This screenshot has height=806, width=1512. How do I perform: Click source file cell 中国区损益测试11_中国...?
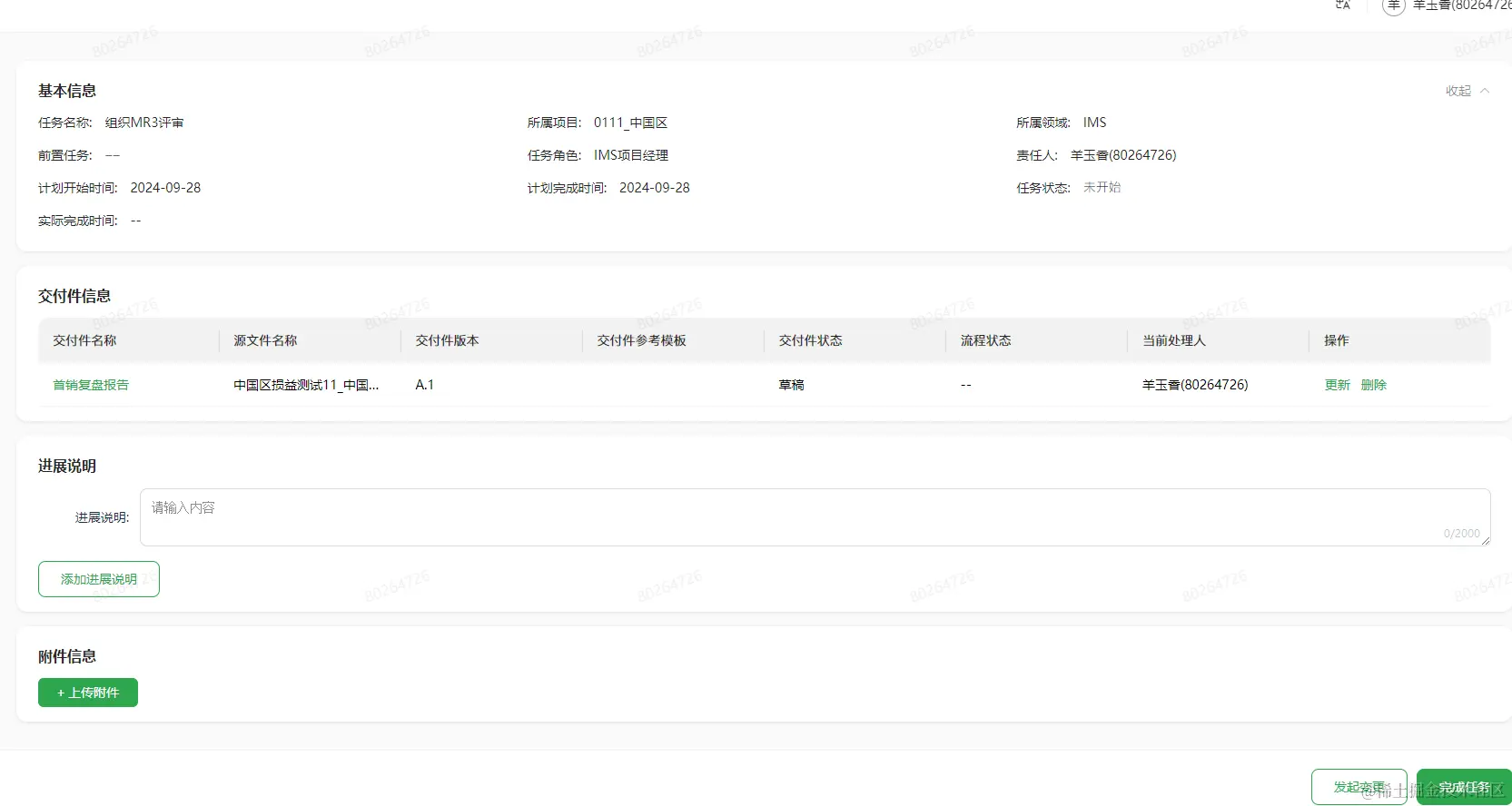coord(306,385)
